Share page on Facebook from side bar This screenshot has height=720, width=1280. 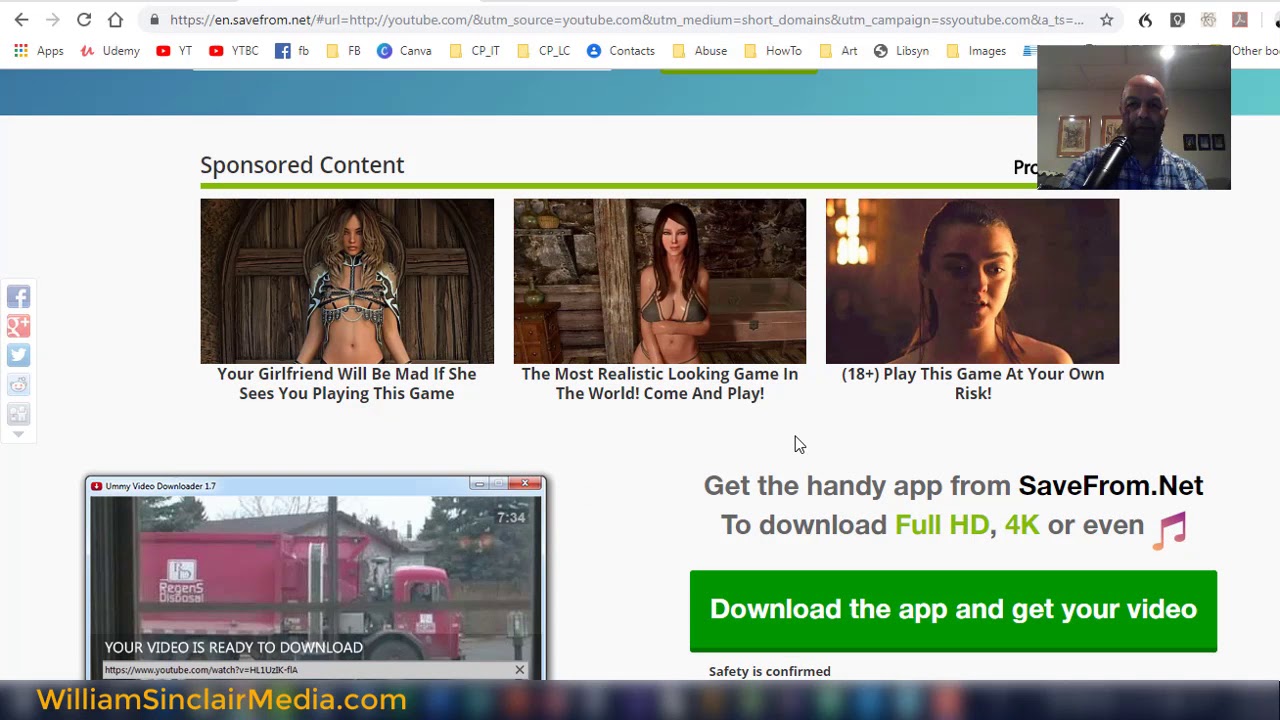(x=18, y=297)
